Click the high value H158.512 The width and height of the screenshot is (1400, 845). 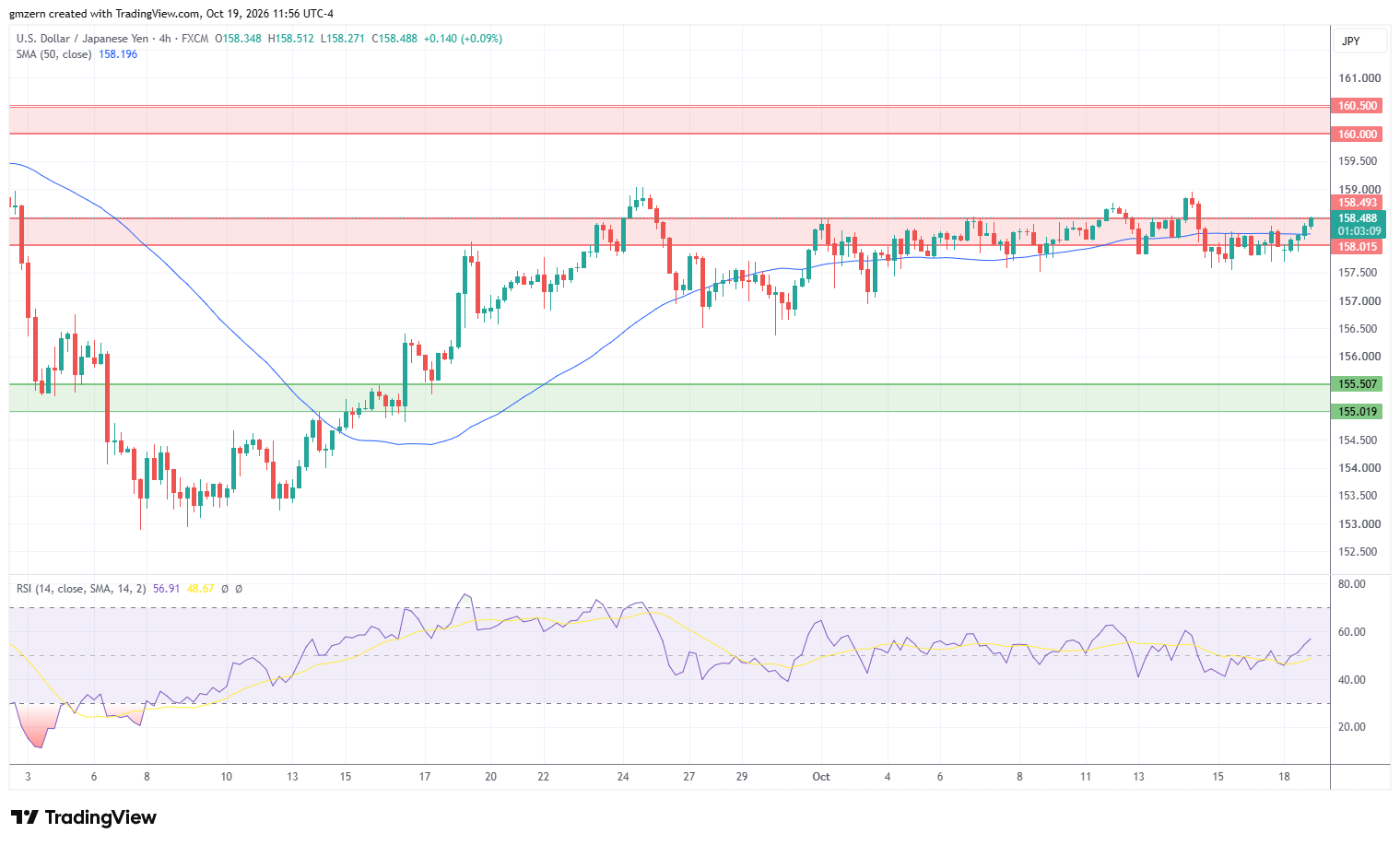290,39
